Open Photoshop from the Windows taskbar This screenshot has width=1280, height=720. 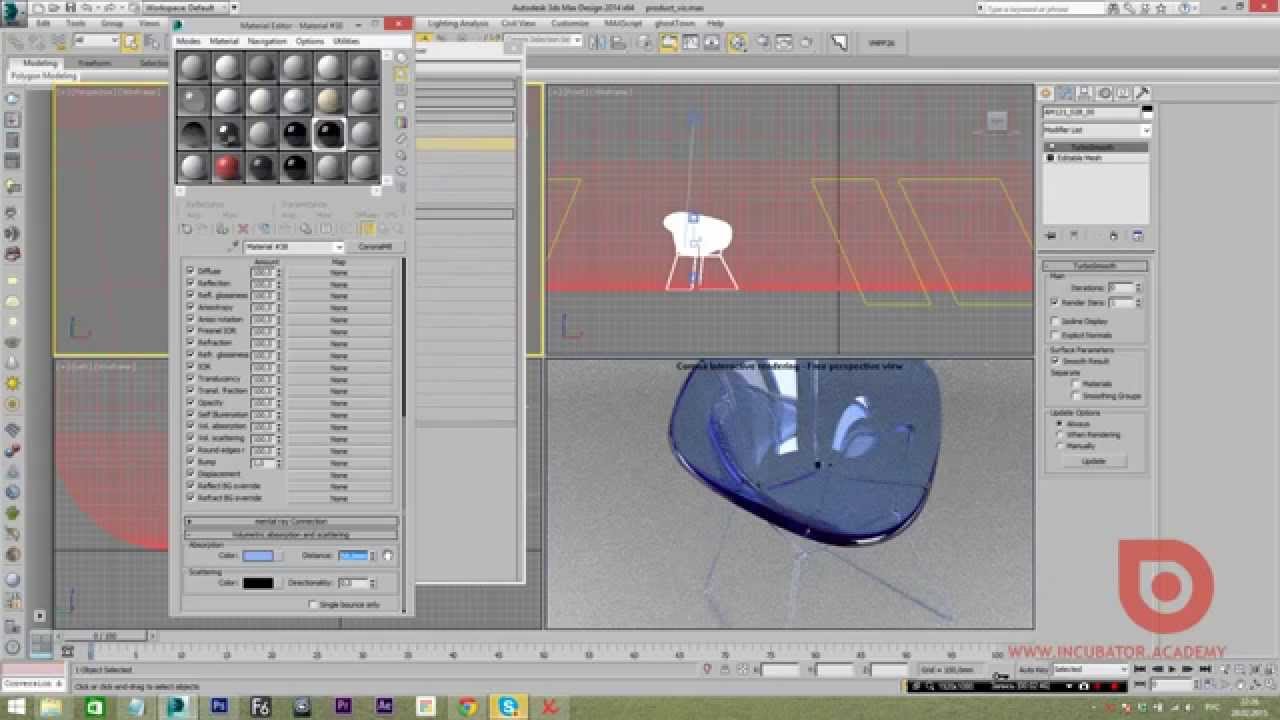(219, 707)
